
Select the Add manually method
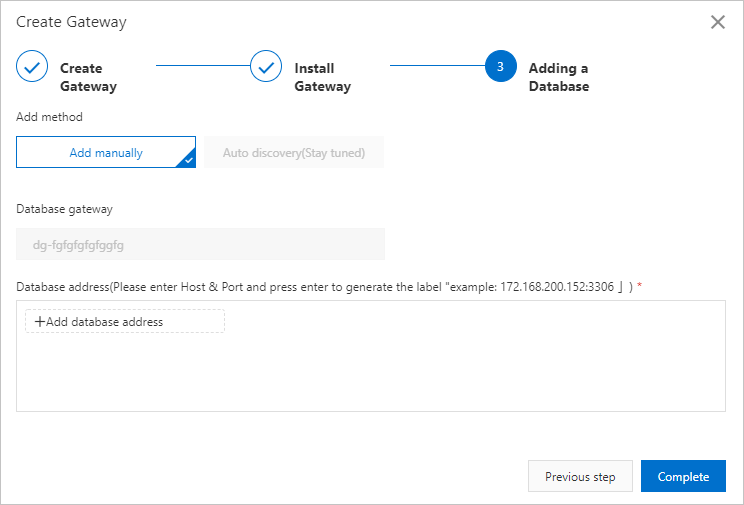pyautogui.click(x=105, y=153)
